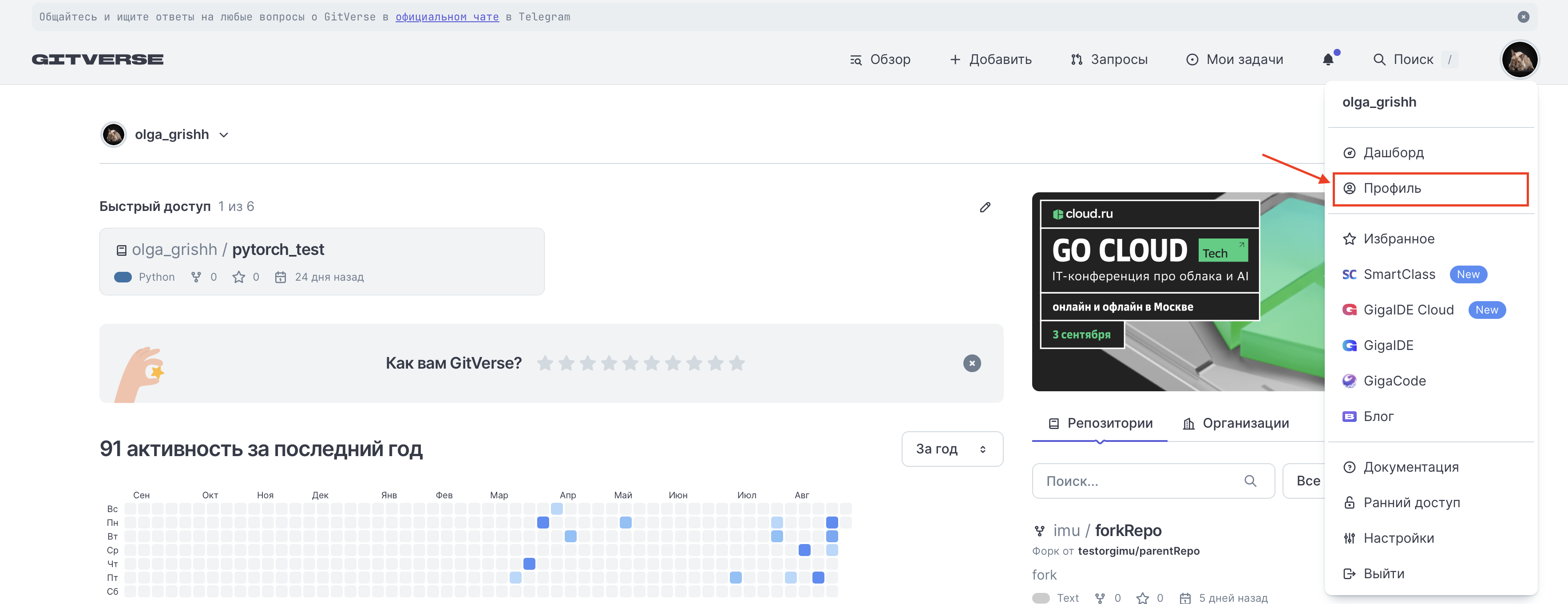Viewport: 1568px width, 604px height.
Task: Open SmartClass from user menu
Action: (1430, 274)
